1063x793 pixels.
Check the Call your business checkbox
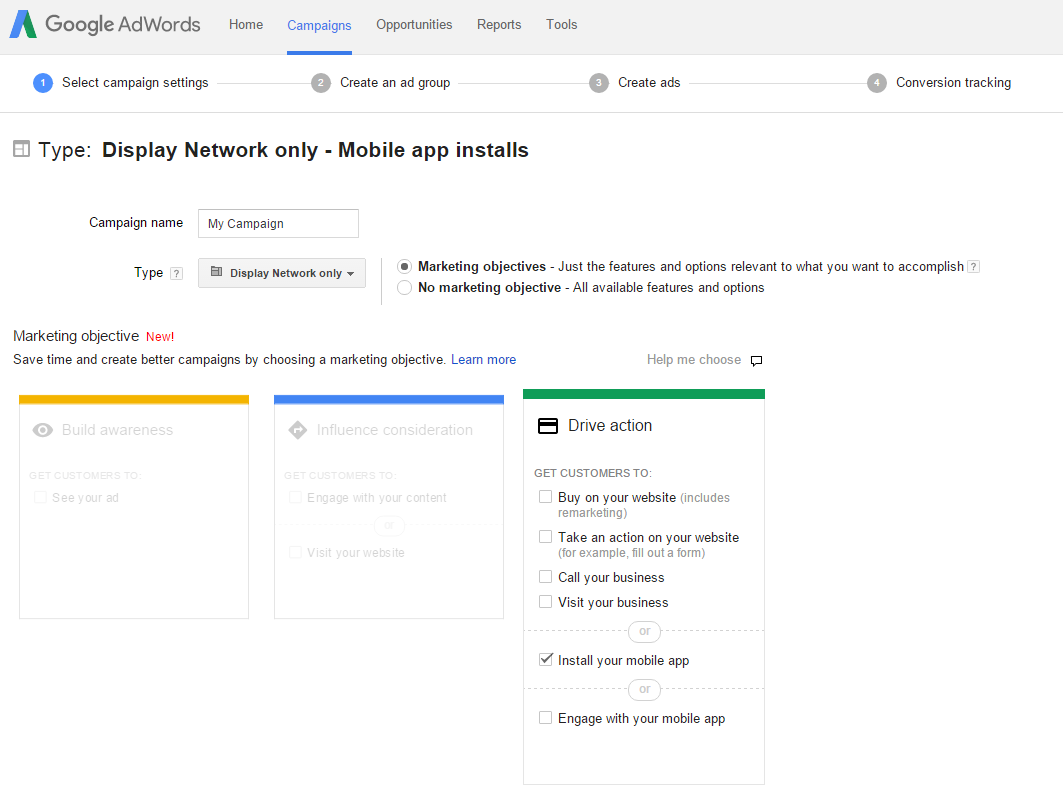click(x=545, y=577)
